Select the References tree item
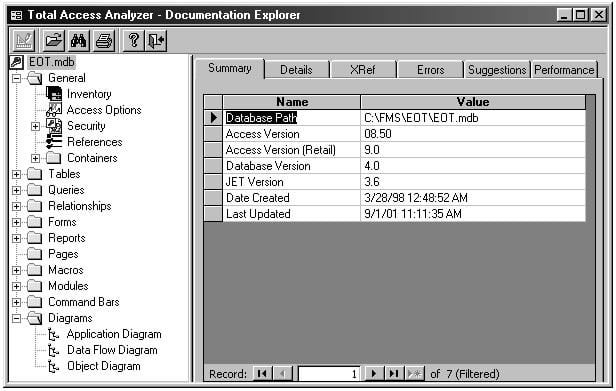The width and height of the screenshot is (616, 391). click(95, 142)
